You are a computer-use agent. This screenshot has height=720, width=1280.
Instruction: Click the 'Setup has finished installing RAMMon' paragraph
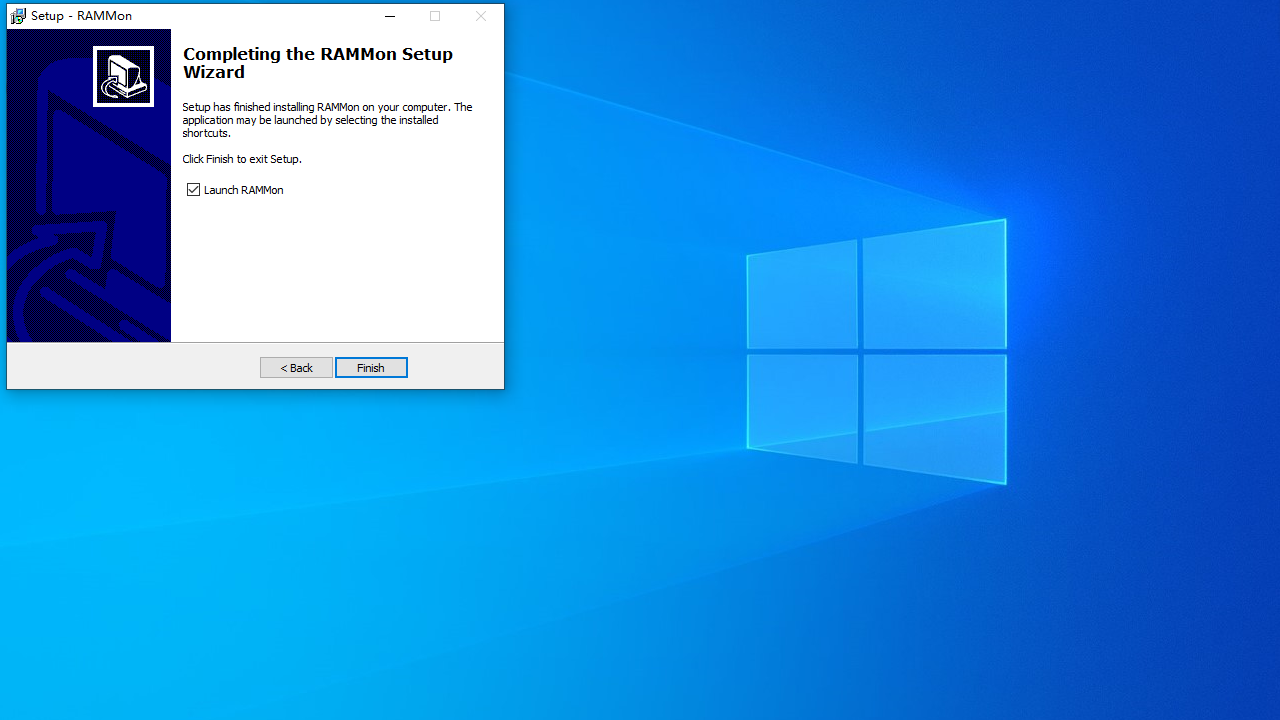pos(327,120)
